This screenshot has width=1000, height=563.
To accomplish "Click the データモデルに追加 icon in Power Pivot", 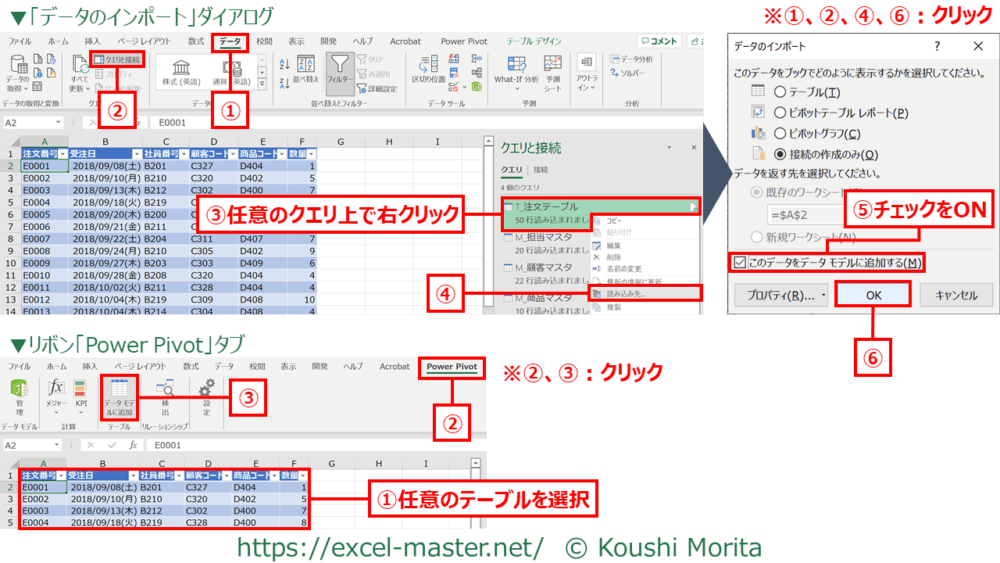I will pos(119,398).
